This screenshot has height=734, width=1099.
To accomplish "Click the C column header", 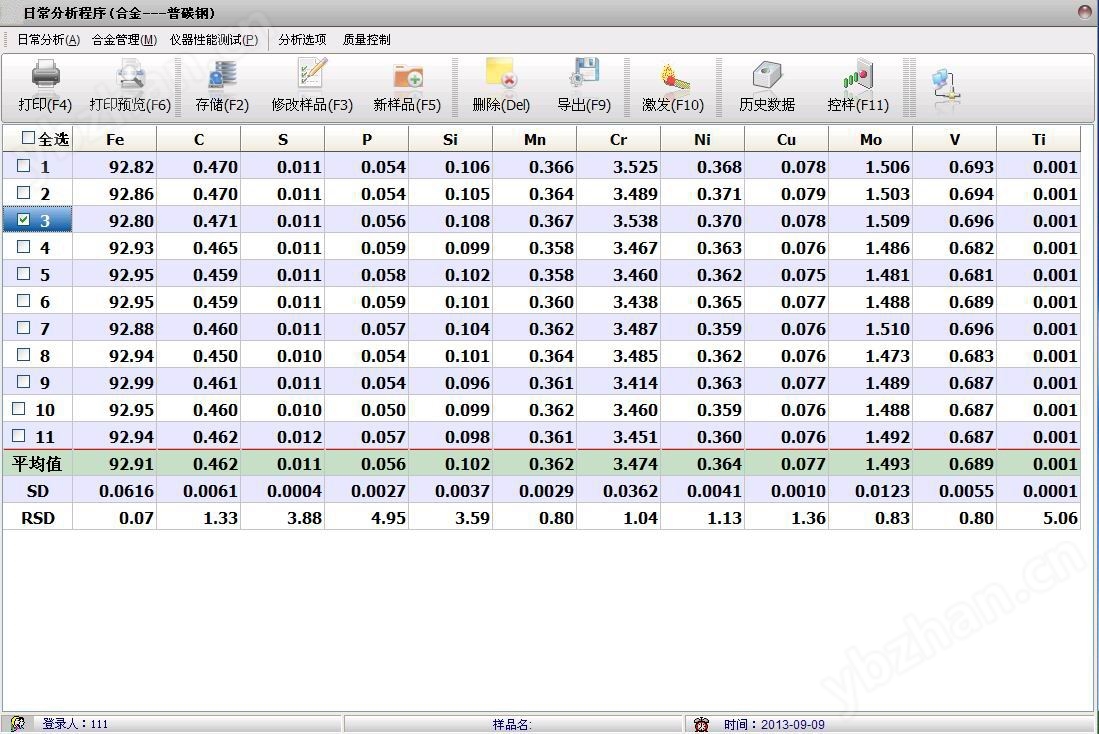I will (x=199, y=140).
